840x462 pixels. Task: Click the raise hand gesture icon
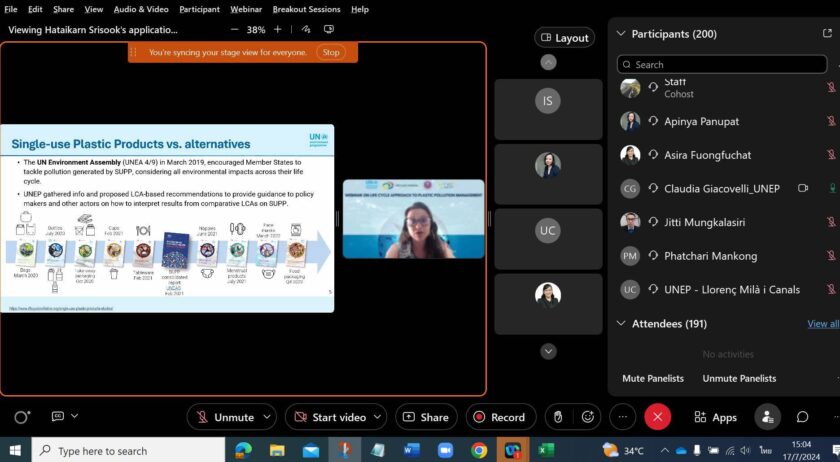click(x=558, y=417)
